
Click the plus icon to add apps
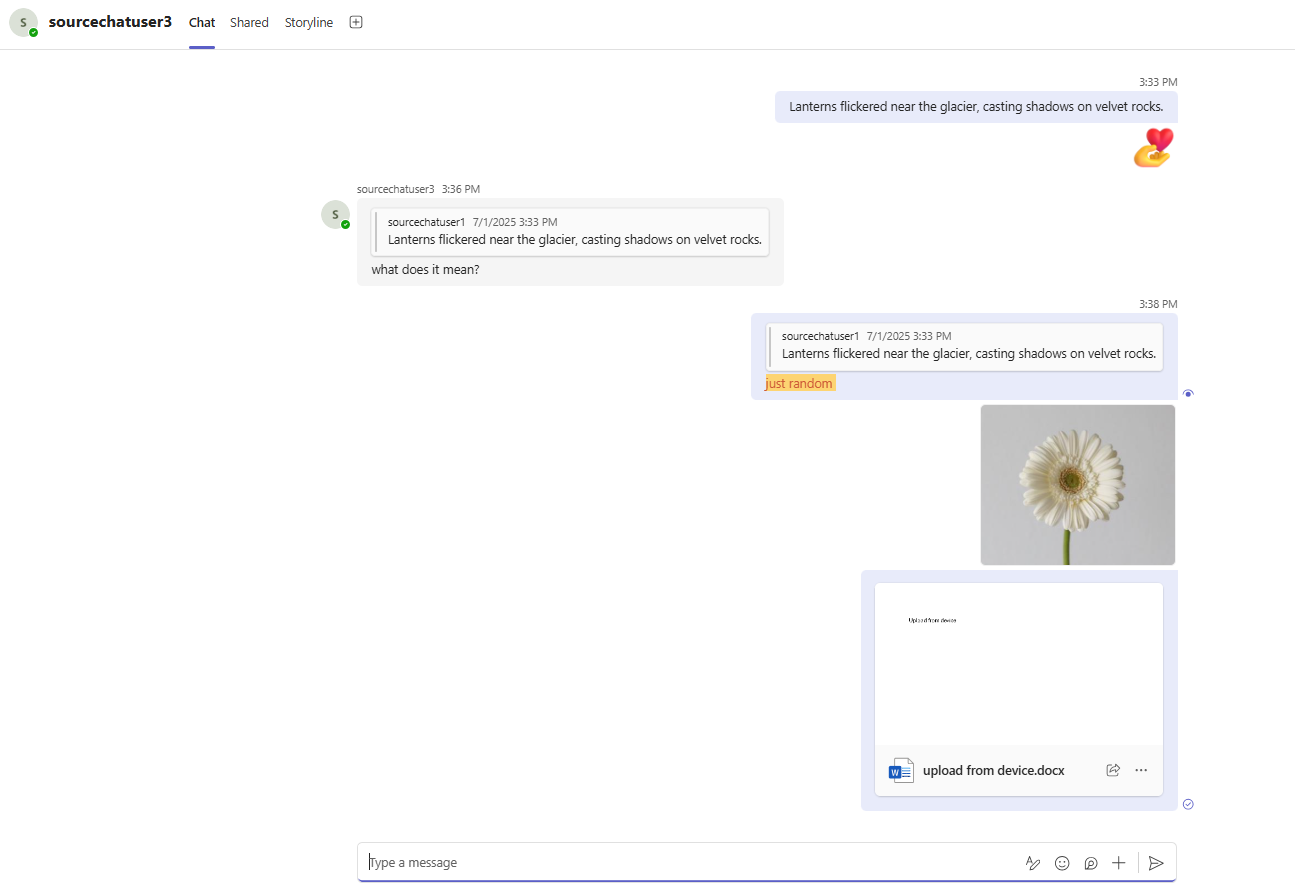(1118, 862)
